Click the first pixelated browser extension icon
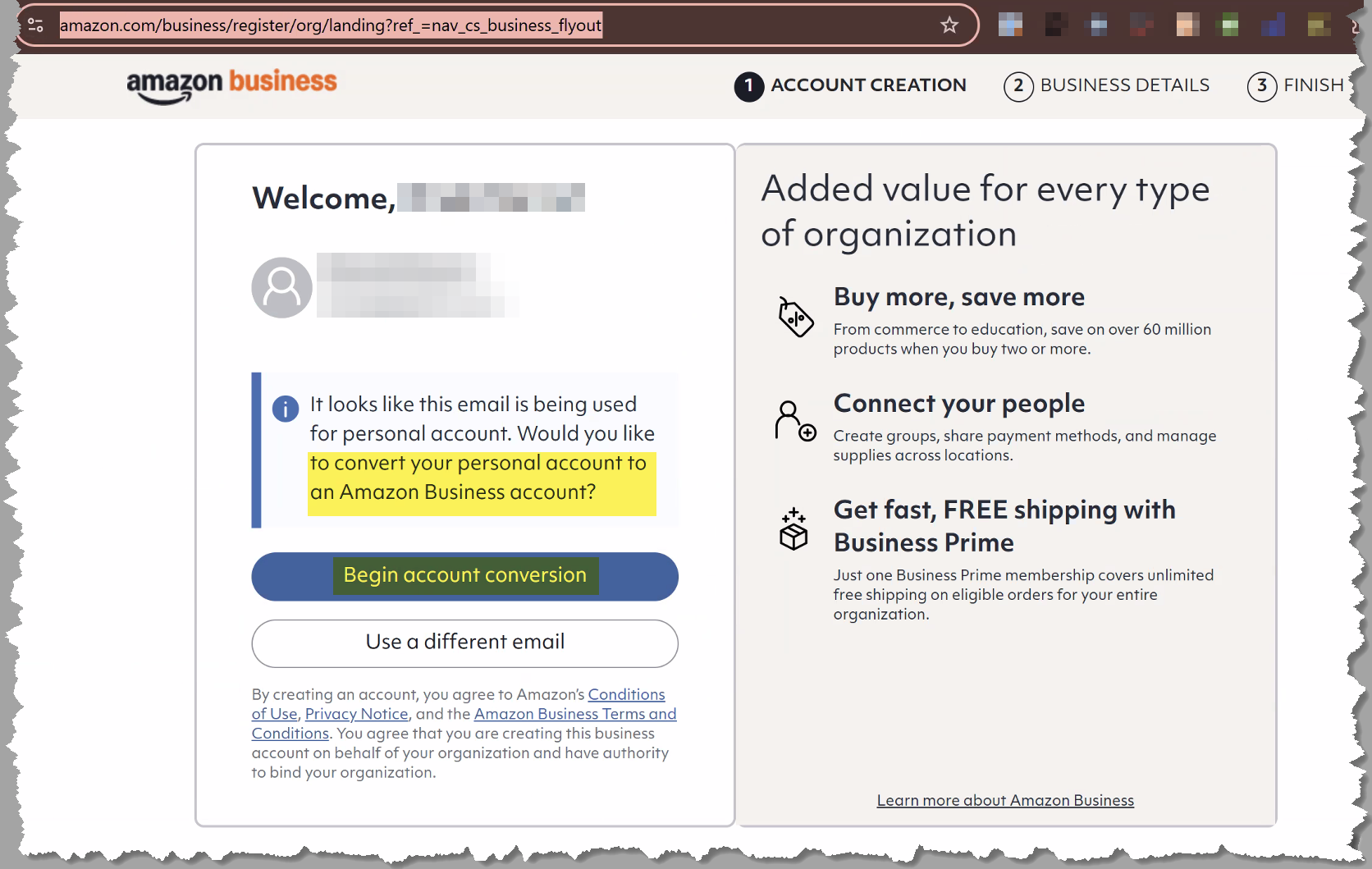This screenshot has width=1372, height=869. [1010, 25]
